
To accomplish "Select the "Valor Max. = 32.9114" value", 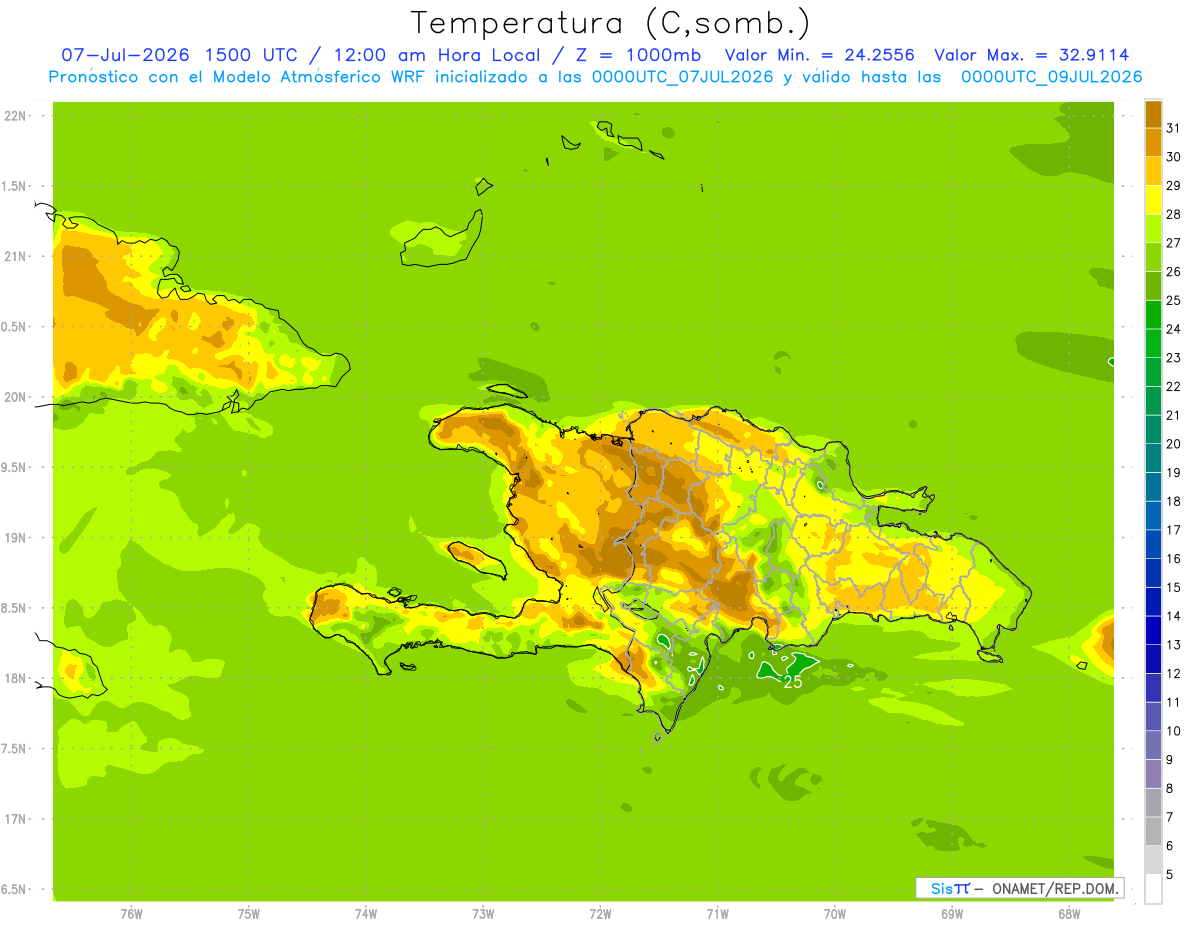I will [1032, 55].
